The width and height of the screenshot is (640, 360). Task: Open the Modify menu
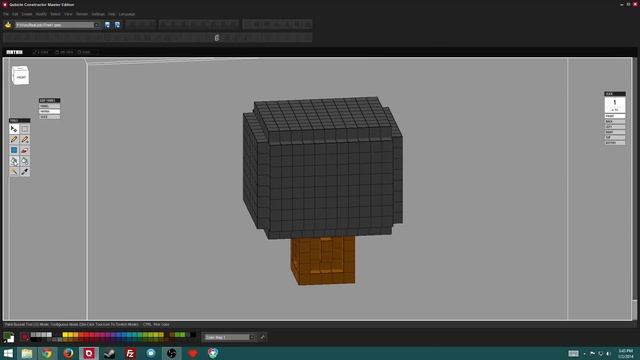[x=41, y=14]
